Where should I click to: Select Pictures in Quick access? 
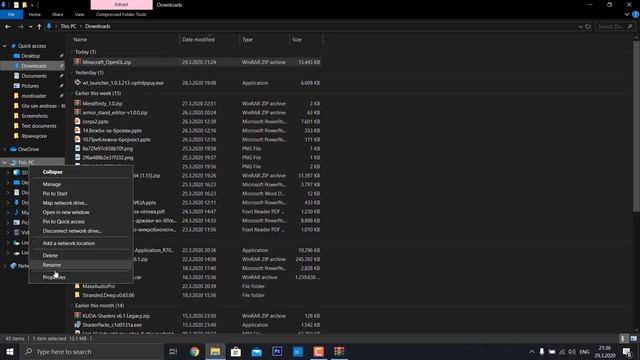(30, 86)
